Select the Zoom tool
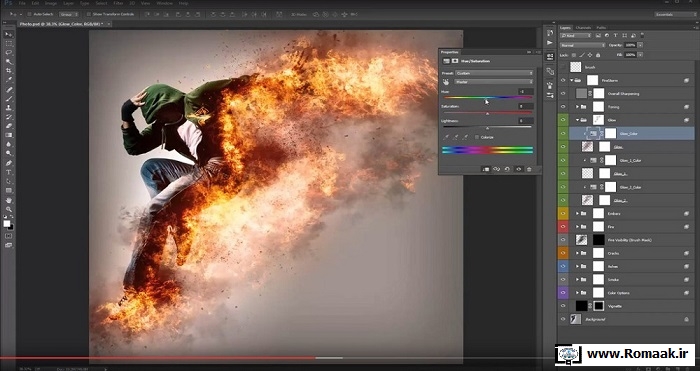 (x=8, y=209)
